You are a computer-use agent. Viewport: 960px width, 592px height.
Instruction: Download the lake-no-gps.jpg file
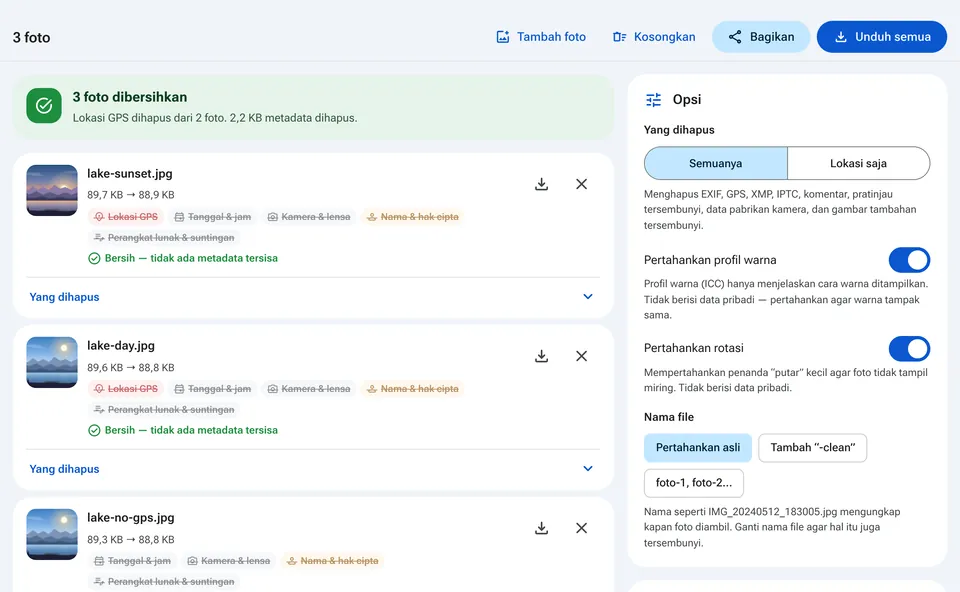[541, 528]
